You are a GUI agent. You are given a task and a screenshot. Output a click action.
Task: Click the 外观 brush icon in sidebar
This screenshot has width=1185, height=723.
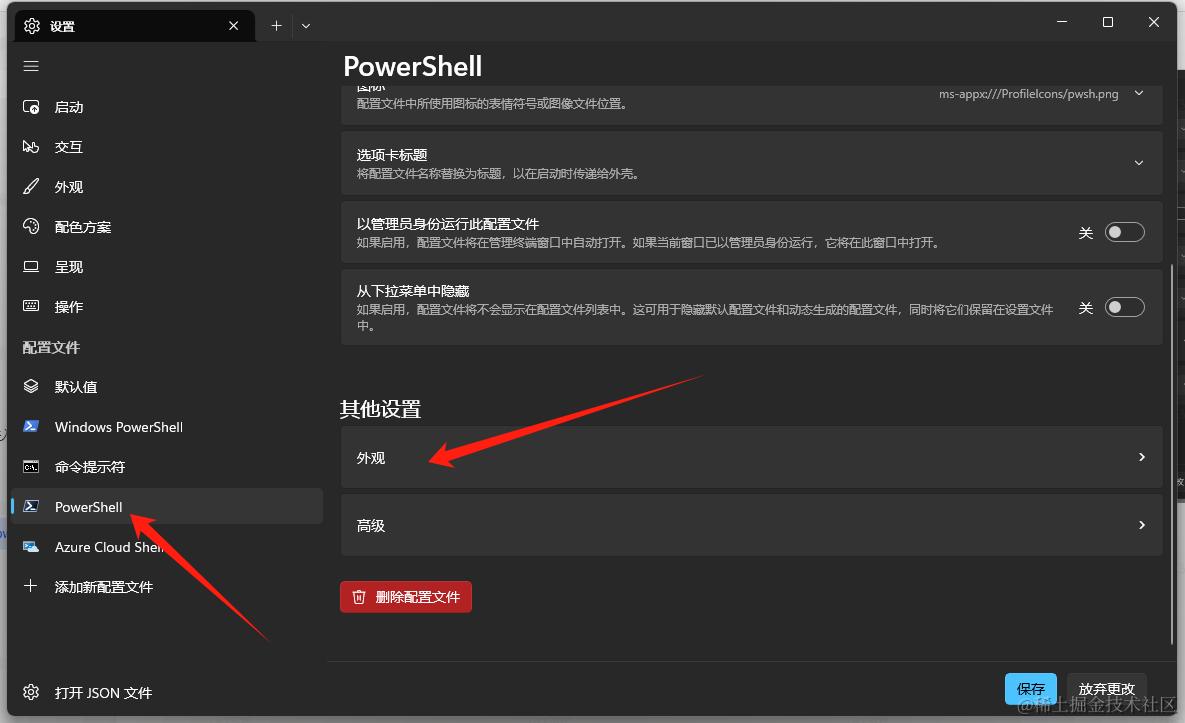pyautogui.click(x=31, y=187)
